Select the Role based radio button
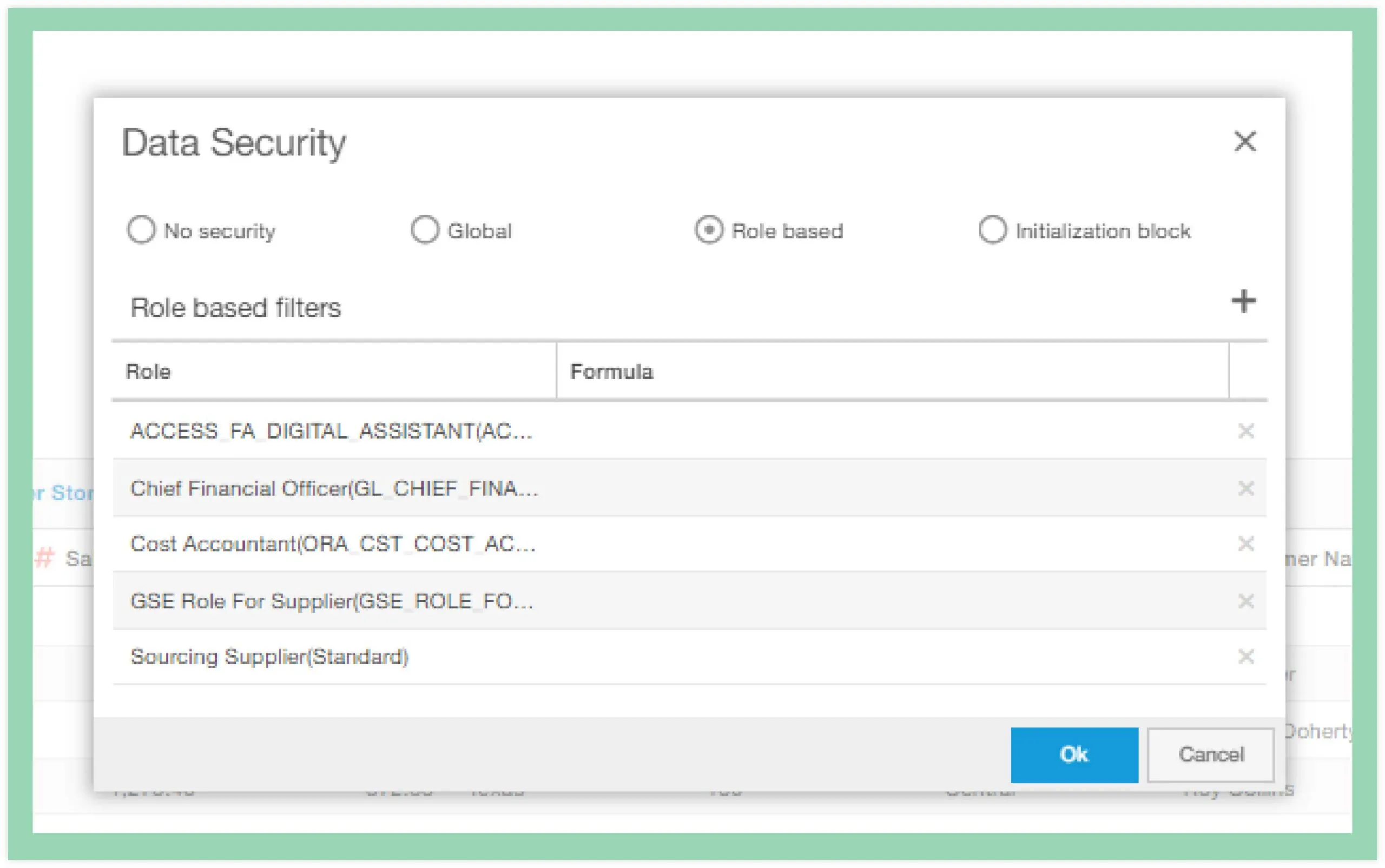1385x868 pixels. pyautogui.click(x=709, y=230)
